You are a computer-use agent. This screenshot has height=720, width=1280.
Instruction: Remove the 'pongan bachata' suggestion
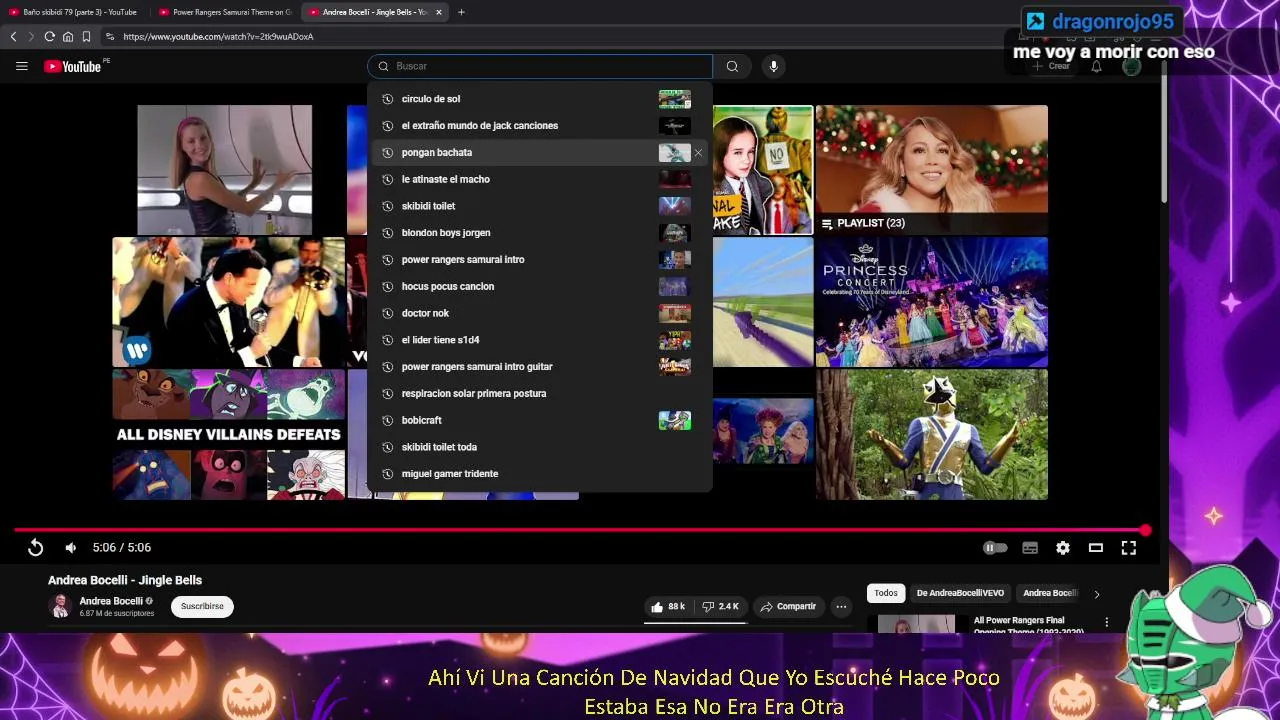coord(698,152)
